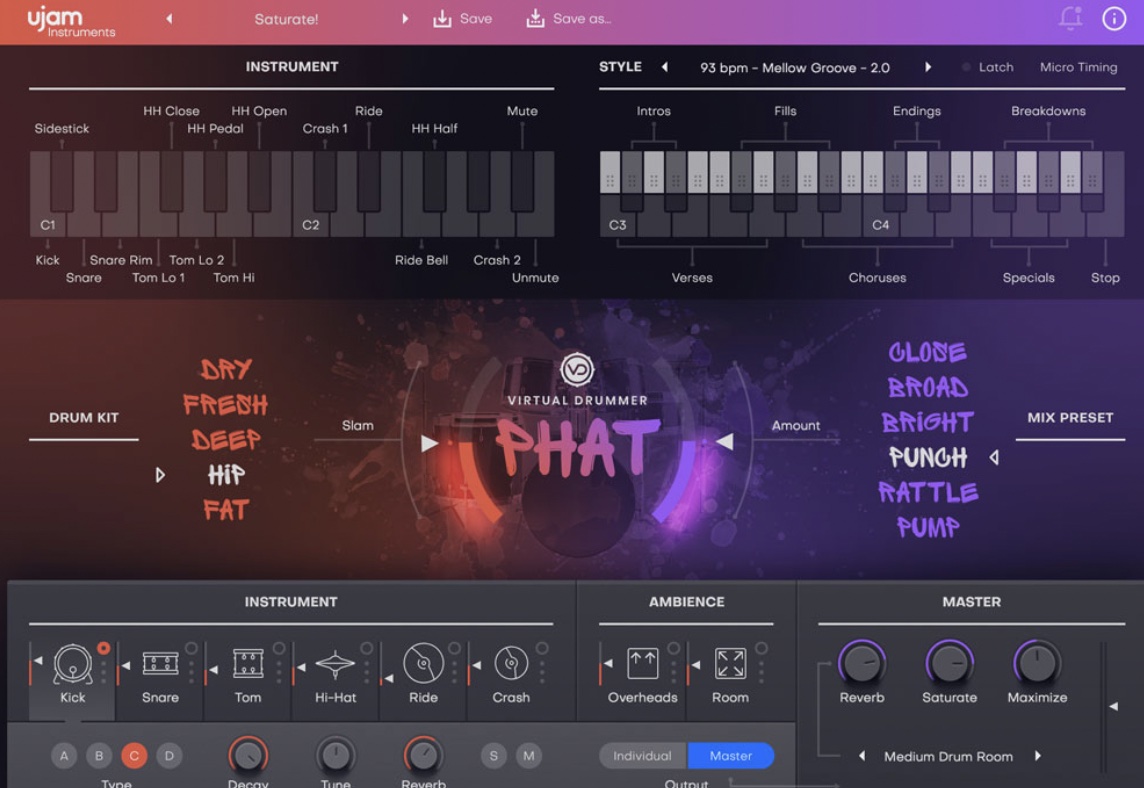Image resolution: width=1144 pixels, height=788 pixels.
Task: Select the Snare drum icon
Action: tap(161, 664)
